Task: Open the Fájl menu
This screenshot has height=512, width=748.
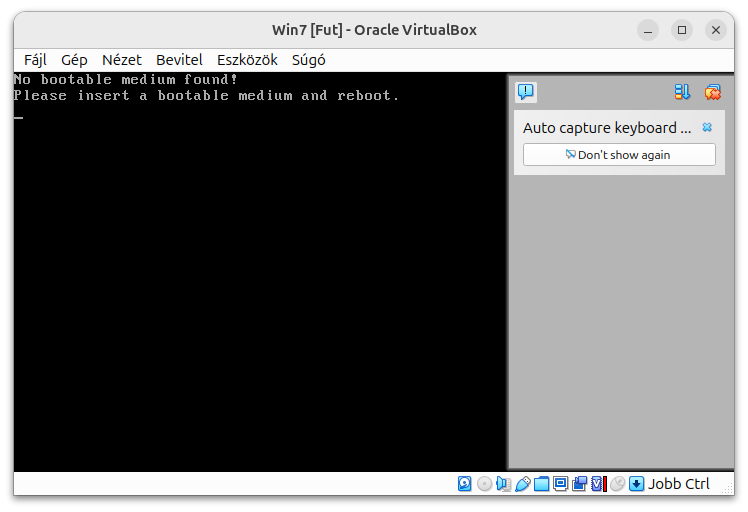Action: (35, 60)
